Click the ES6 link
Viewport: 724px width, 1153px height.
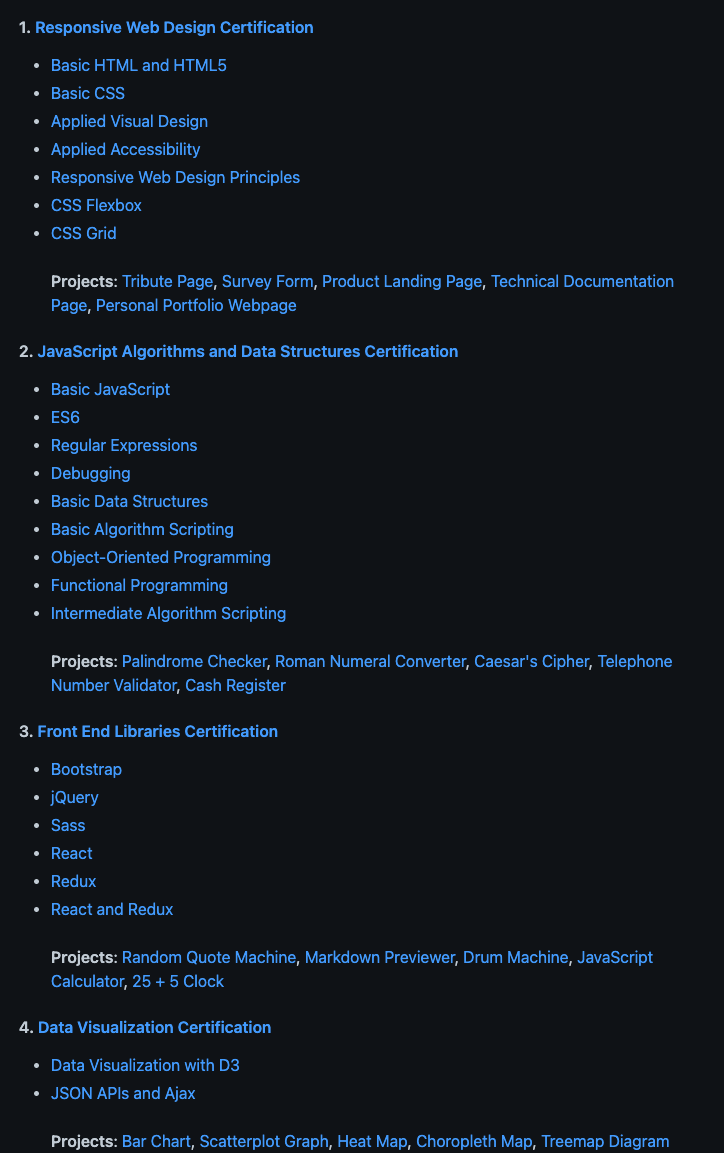point(65,418)
